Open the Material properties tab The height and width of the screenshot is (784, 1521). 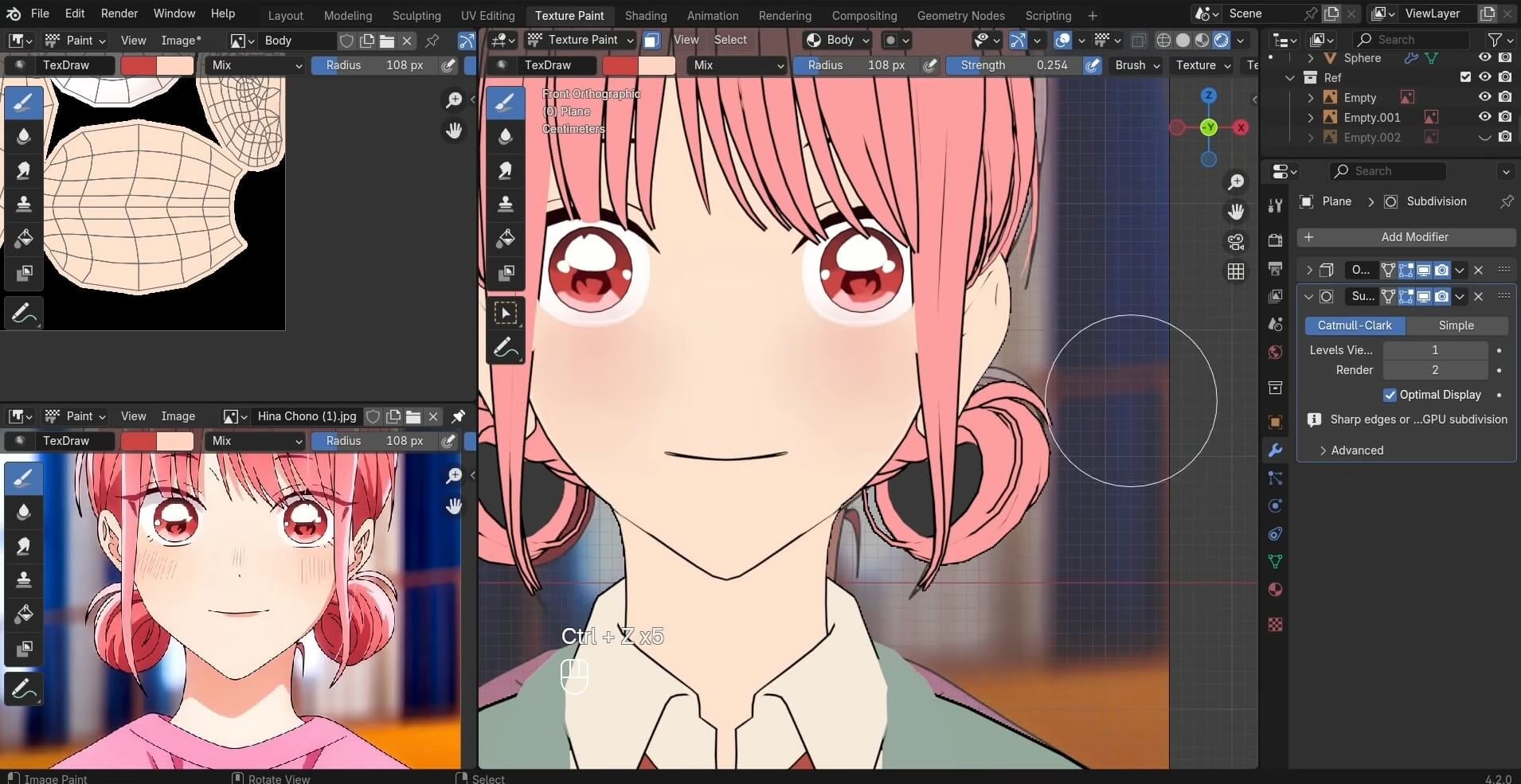click(1275, 590)
